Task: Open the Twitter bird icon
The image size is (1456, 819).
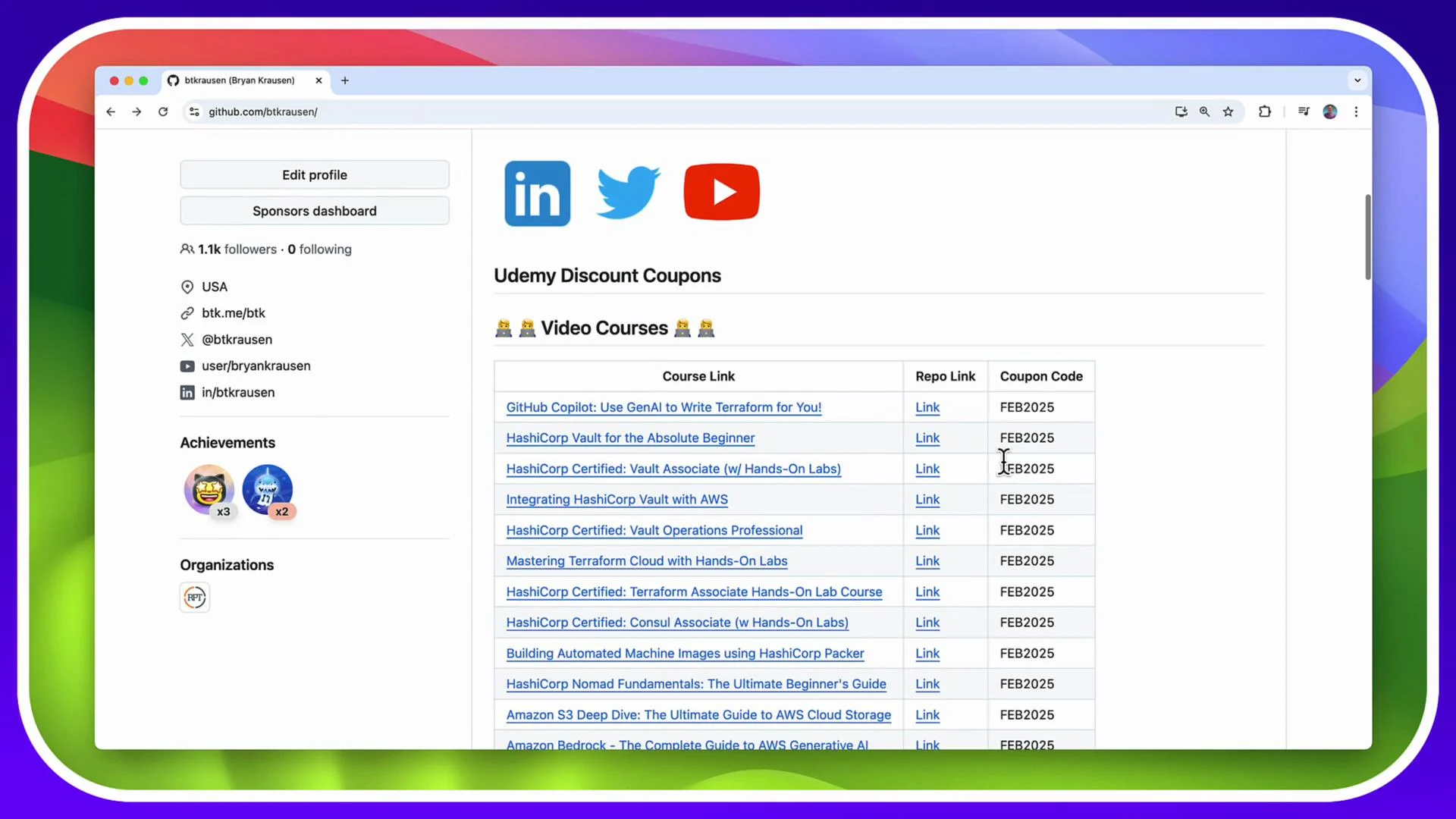Action: point(628,193)
